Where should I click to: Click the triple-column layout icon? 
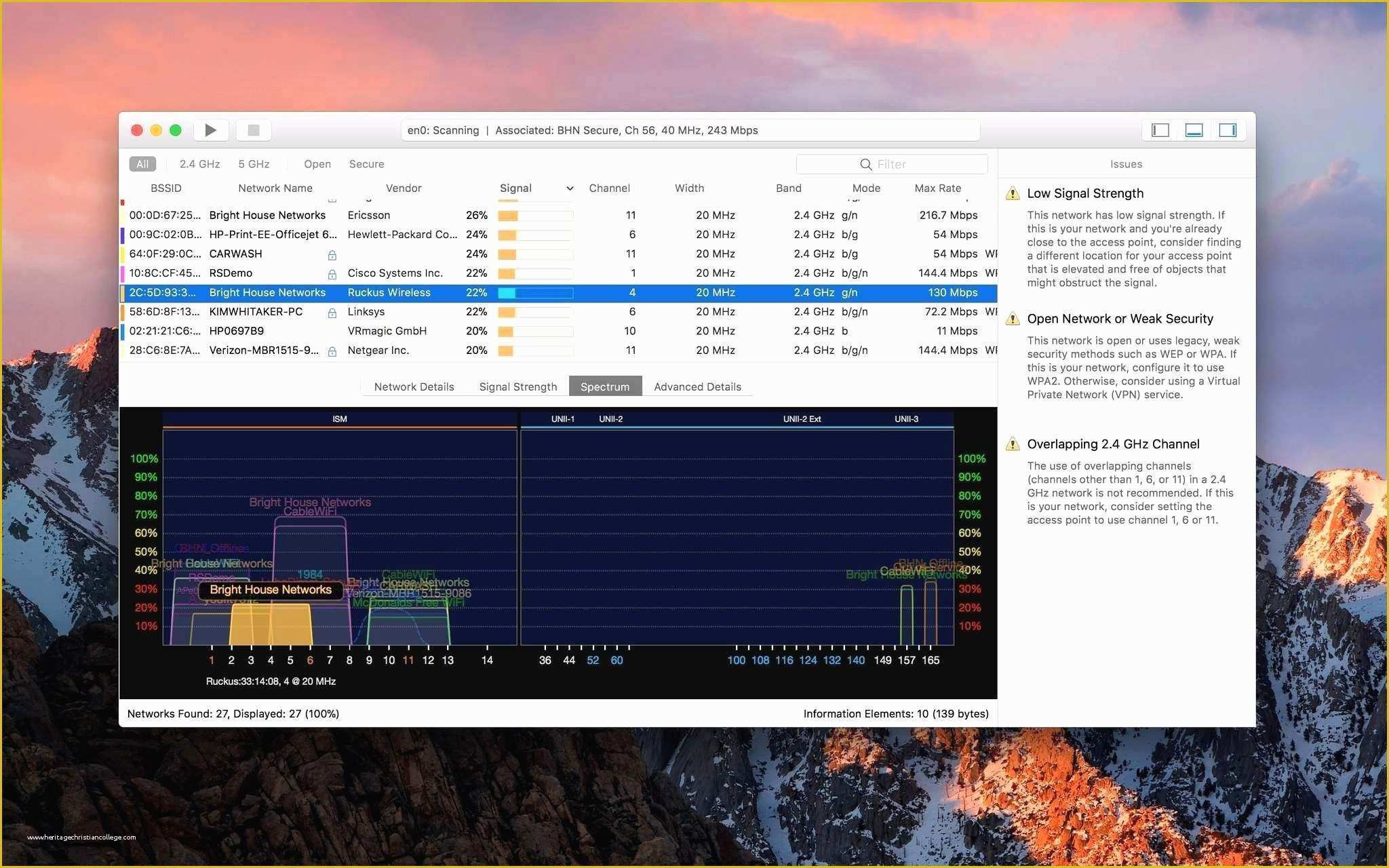tap(1229, 129)
